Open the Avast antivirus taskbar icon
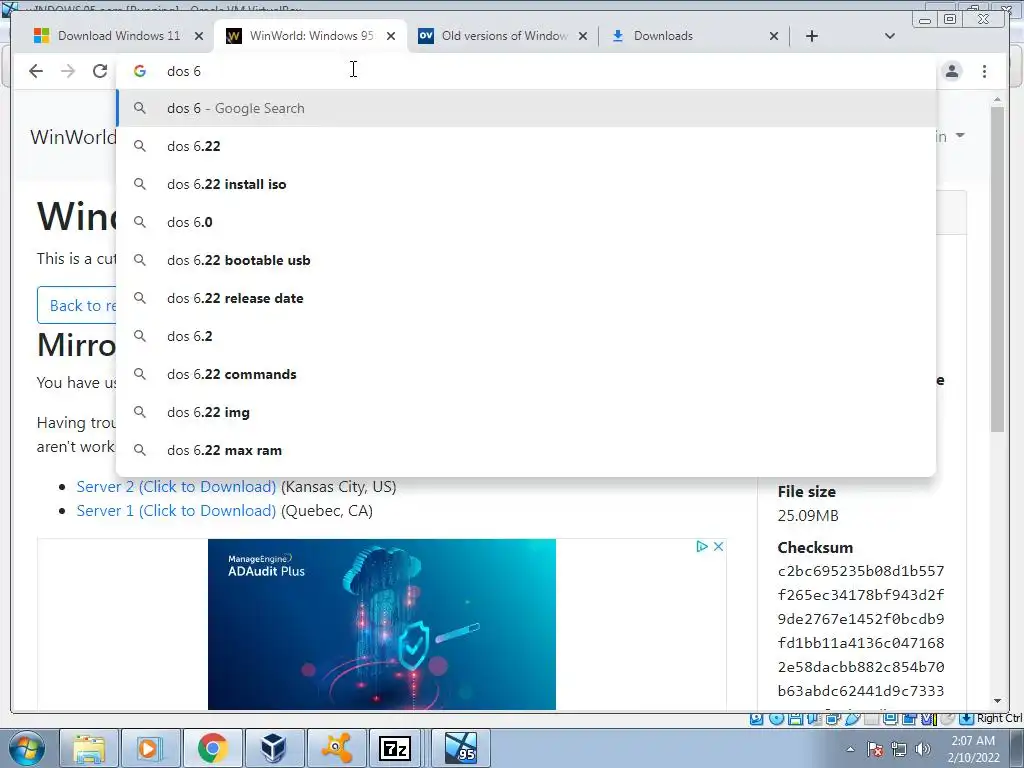Screen dimensions: 1024x768 pyautogui.click(x=336, y=748)
